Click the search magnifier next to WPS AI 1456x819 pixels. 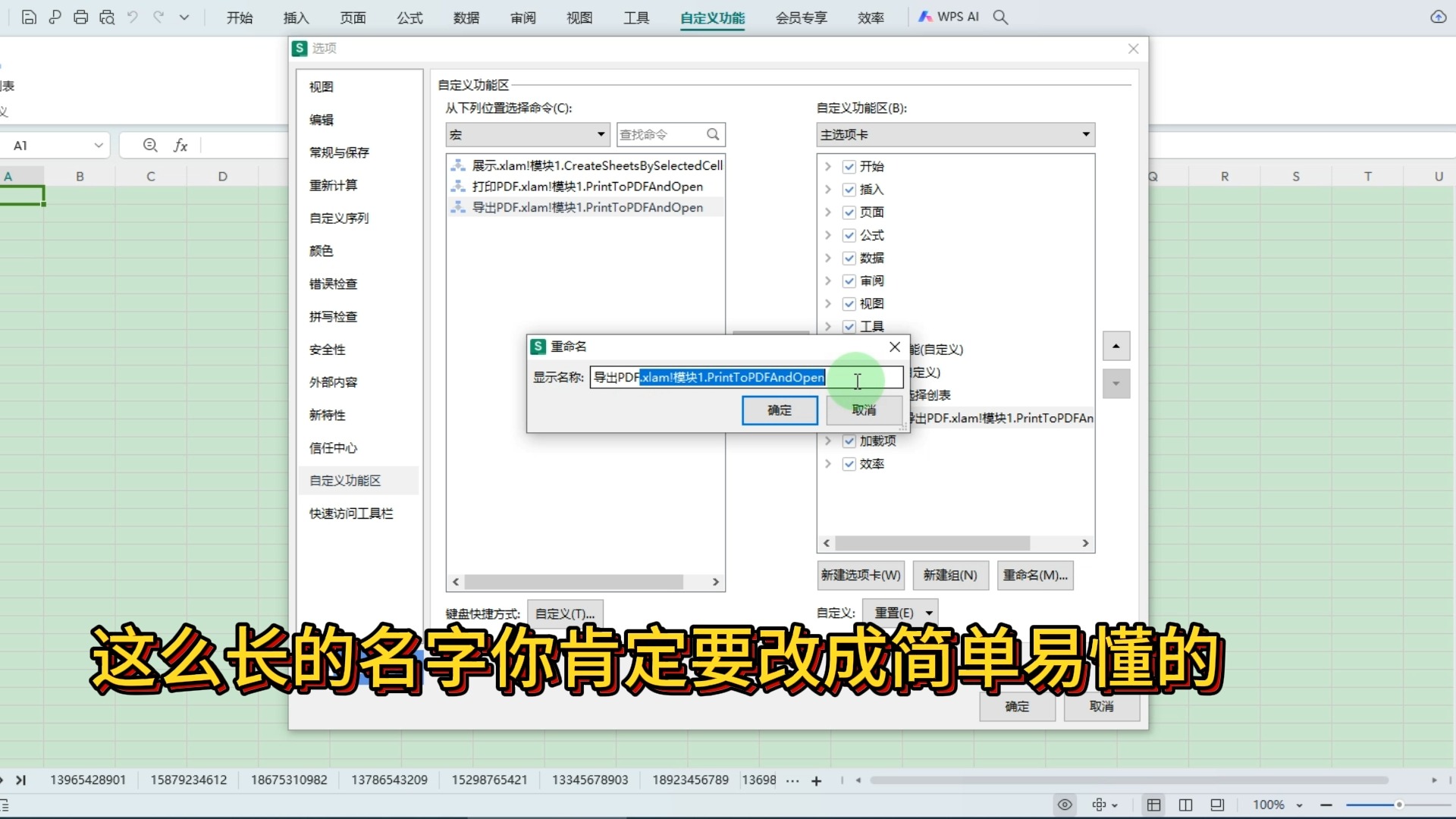tap(999, 17)
